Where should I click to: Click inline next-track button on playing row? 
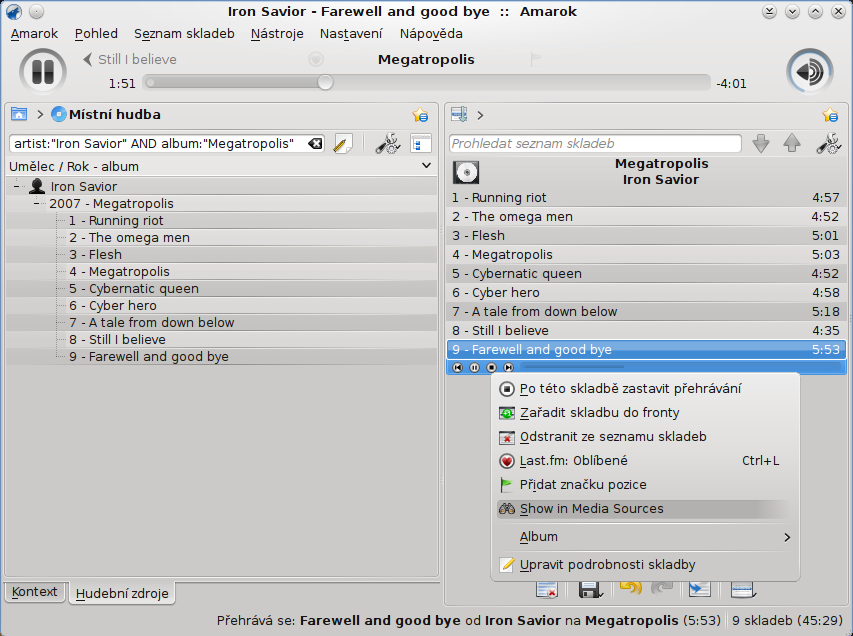(508, 368)
